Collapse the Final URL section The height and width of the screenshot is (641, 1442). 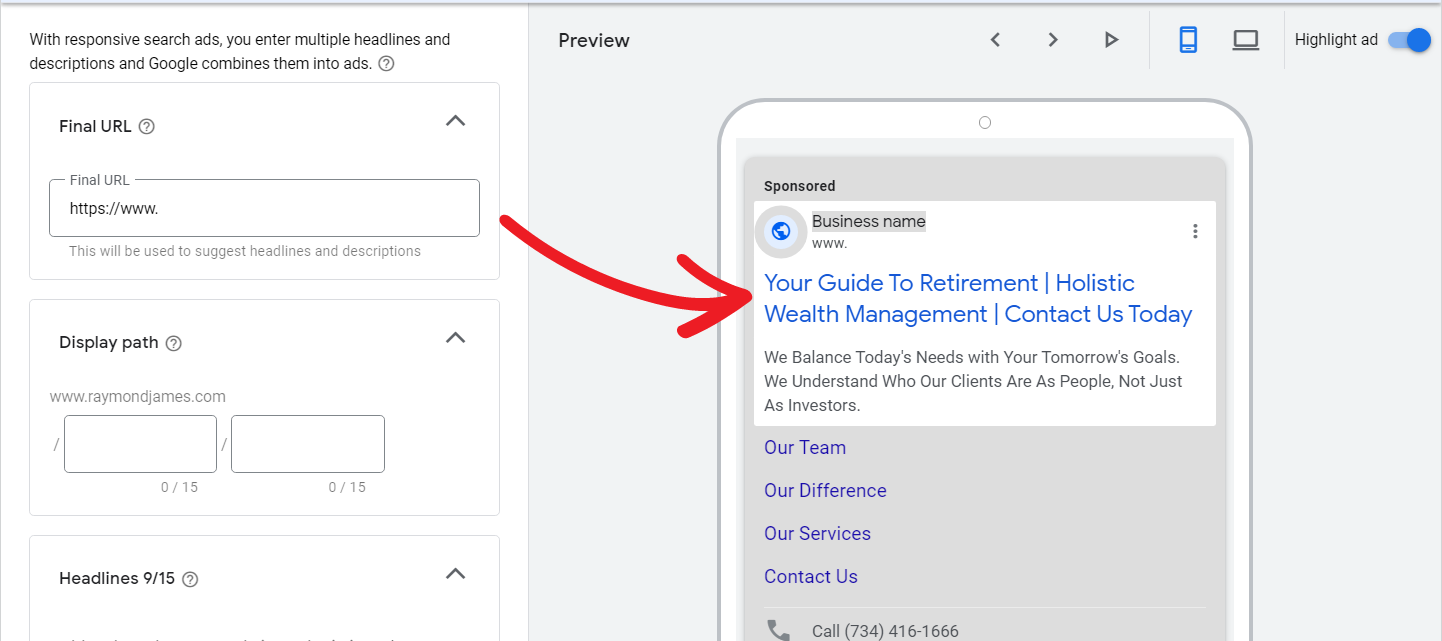click(x=455, y=121)
